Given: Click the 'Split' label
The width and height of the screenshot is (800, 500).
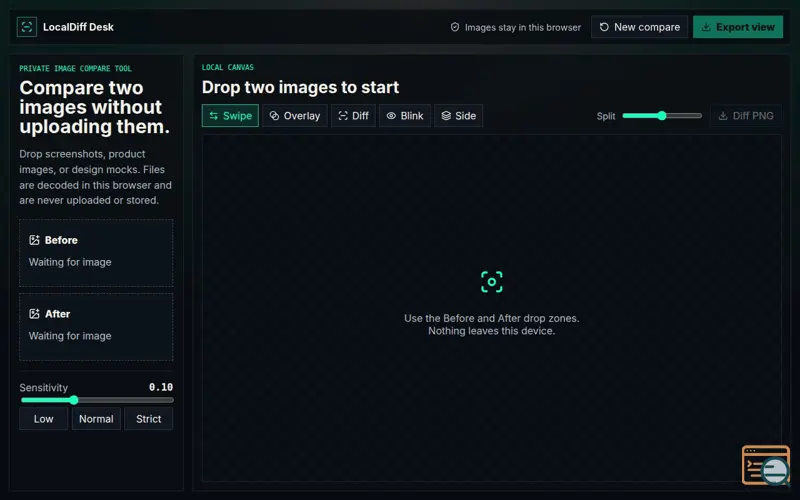Looking at the screenshot, I should pyautogui.click(x=606, y=116).
